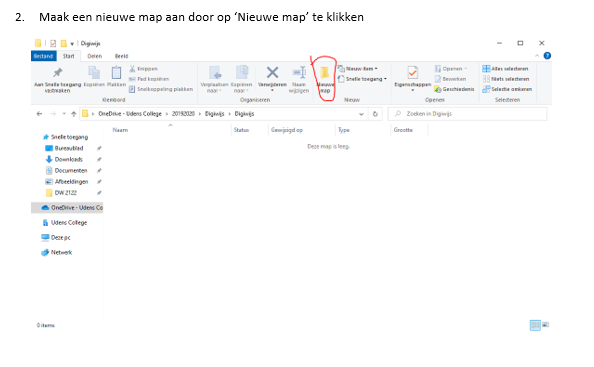Screen dimensions: 594x367
Task: Click the Naam wijzigen rename icon
Action: coord(299,72)
